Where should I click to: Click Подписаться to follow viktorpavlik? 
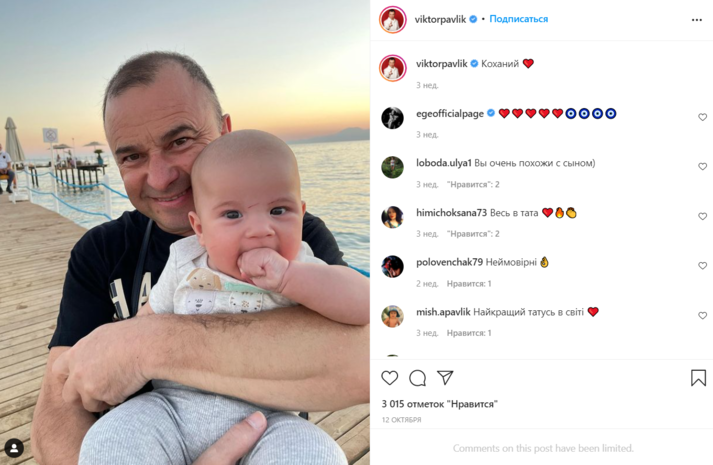[518, 19]
